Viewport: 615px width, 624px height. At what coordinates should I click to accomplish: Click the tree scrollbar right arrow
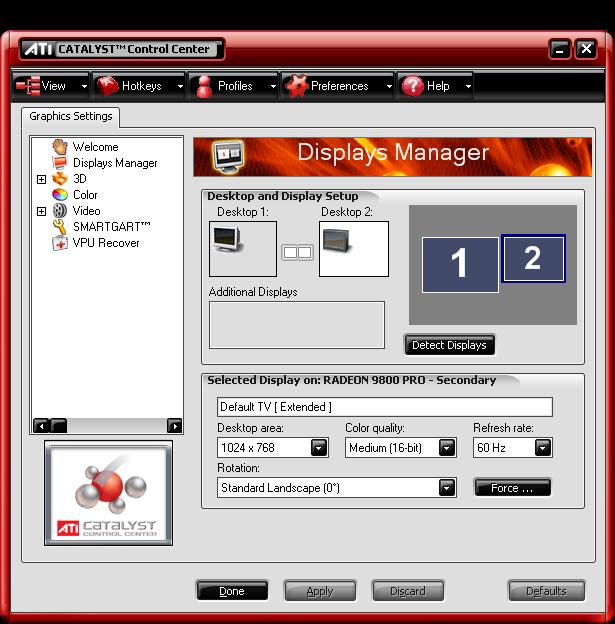click(174, 426)
